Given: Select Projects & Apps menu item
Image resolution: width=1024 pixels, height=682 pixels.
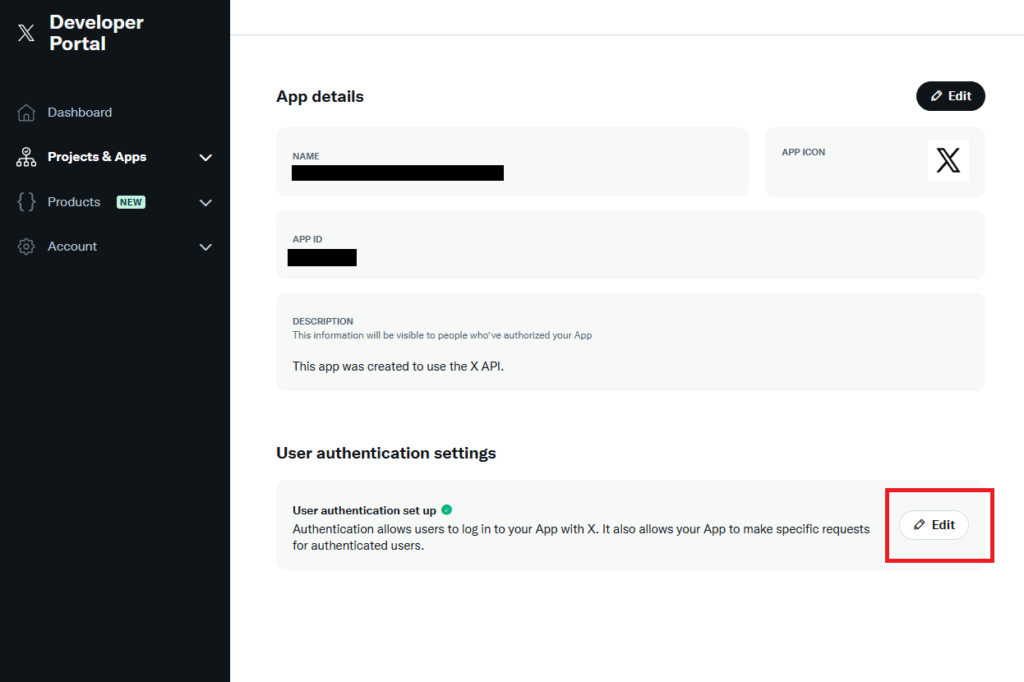Looking at the screenshot, I should click(x=97, y=157).
